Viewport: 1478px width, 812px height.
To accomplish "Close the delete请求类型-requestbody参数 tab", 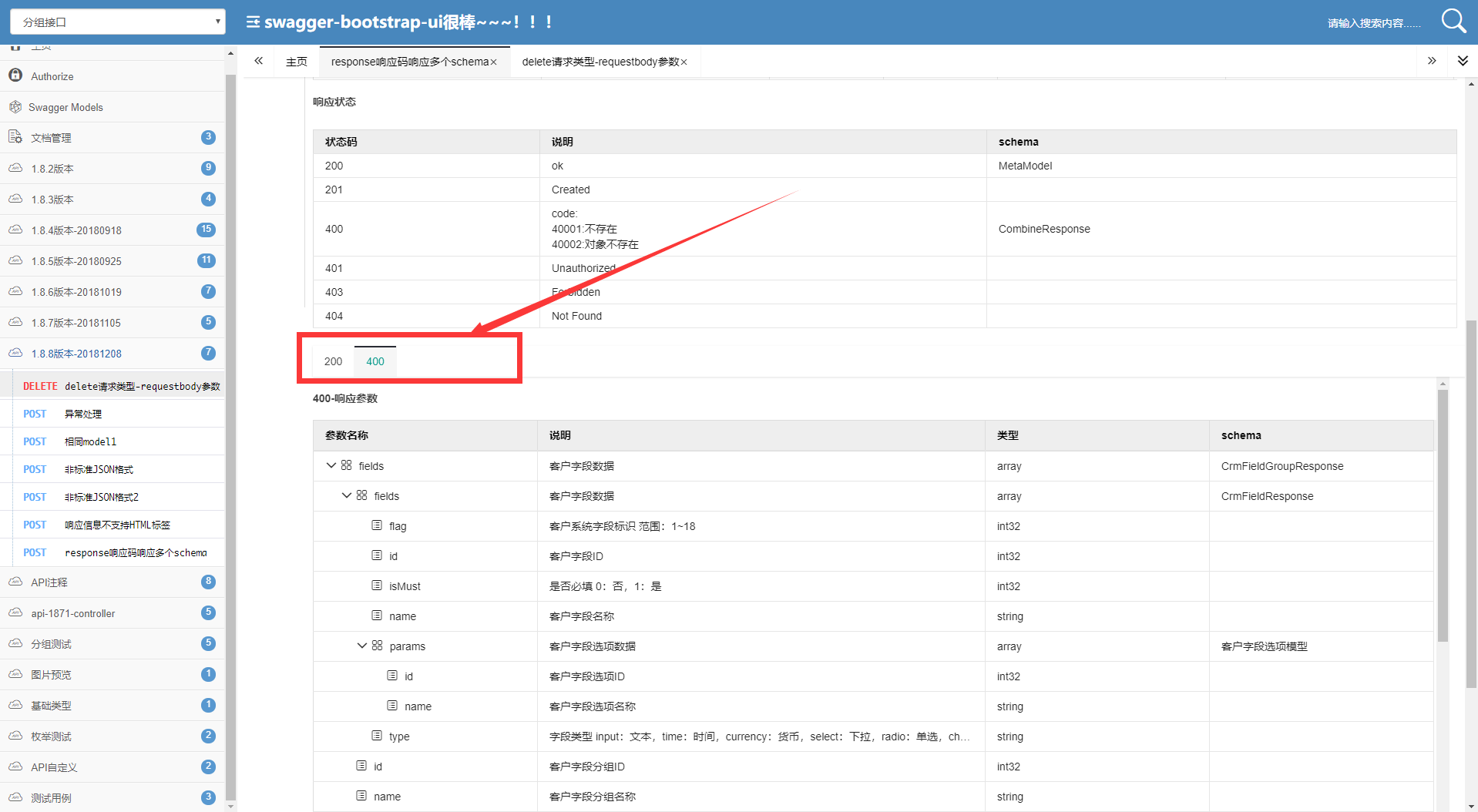I will tap(684, 62).
